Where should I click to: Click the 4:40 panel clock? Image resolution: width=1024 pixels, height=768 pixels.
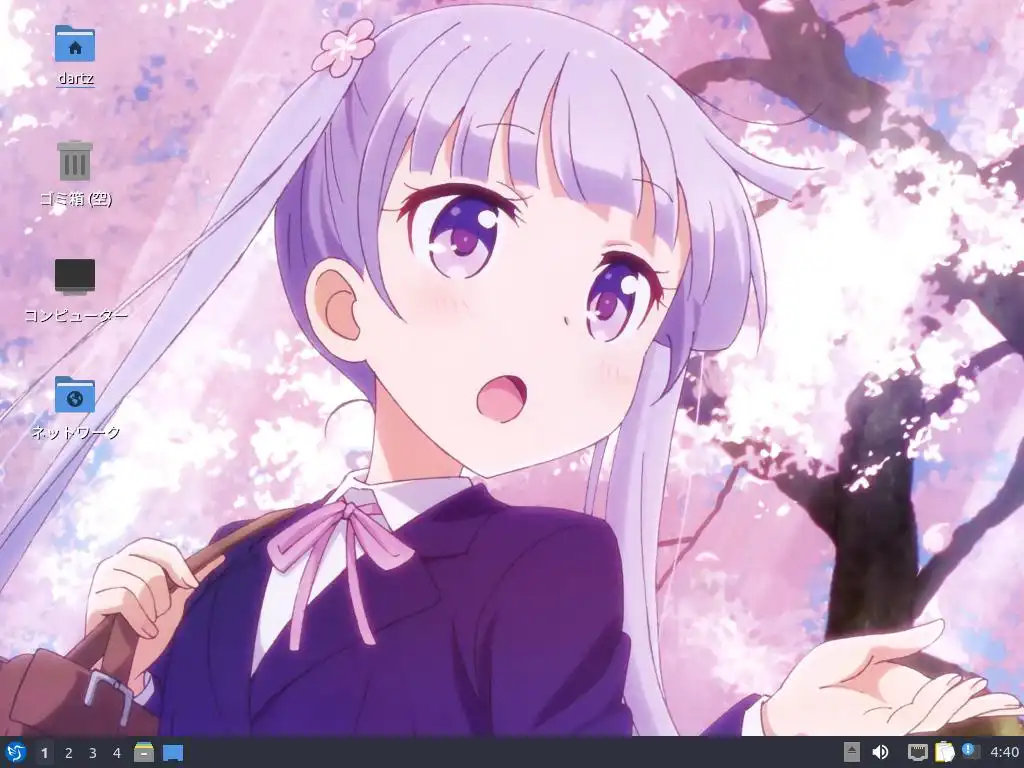pyautogui.click(x=1004, y=753)
